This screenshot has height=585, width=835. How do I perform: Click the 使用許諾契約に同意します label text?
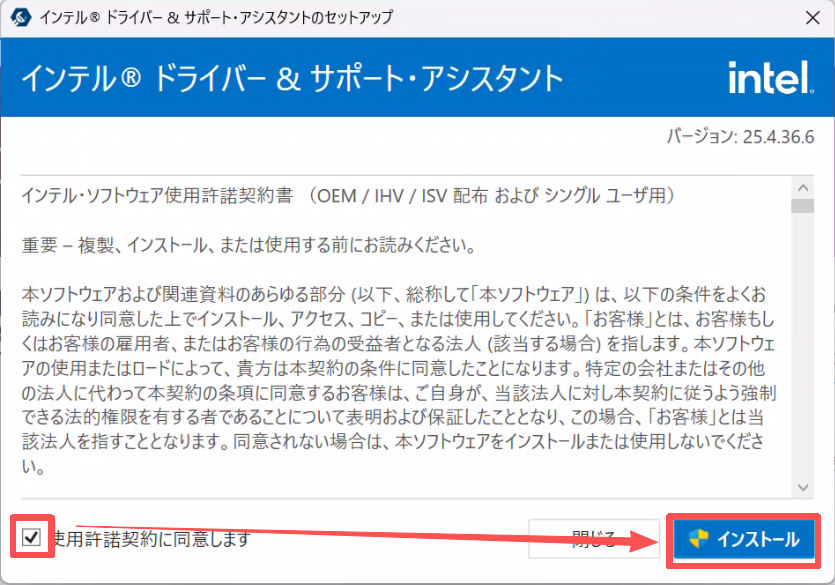[151, 539]
